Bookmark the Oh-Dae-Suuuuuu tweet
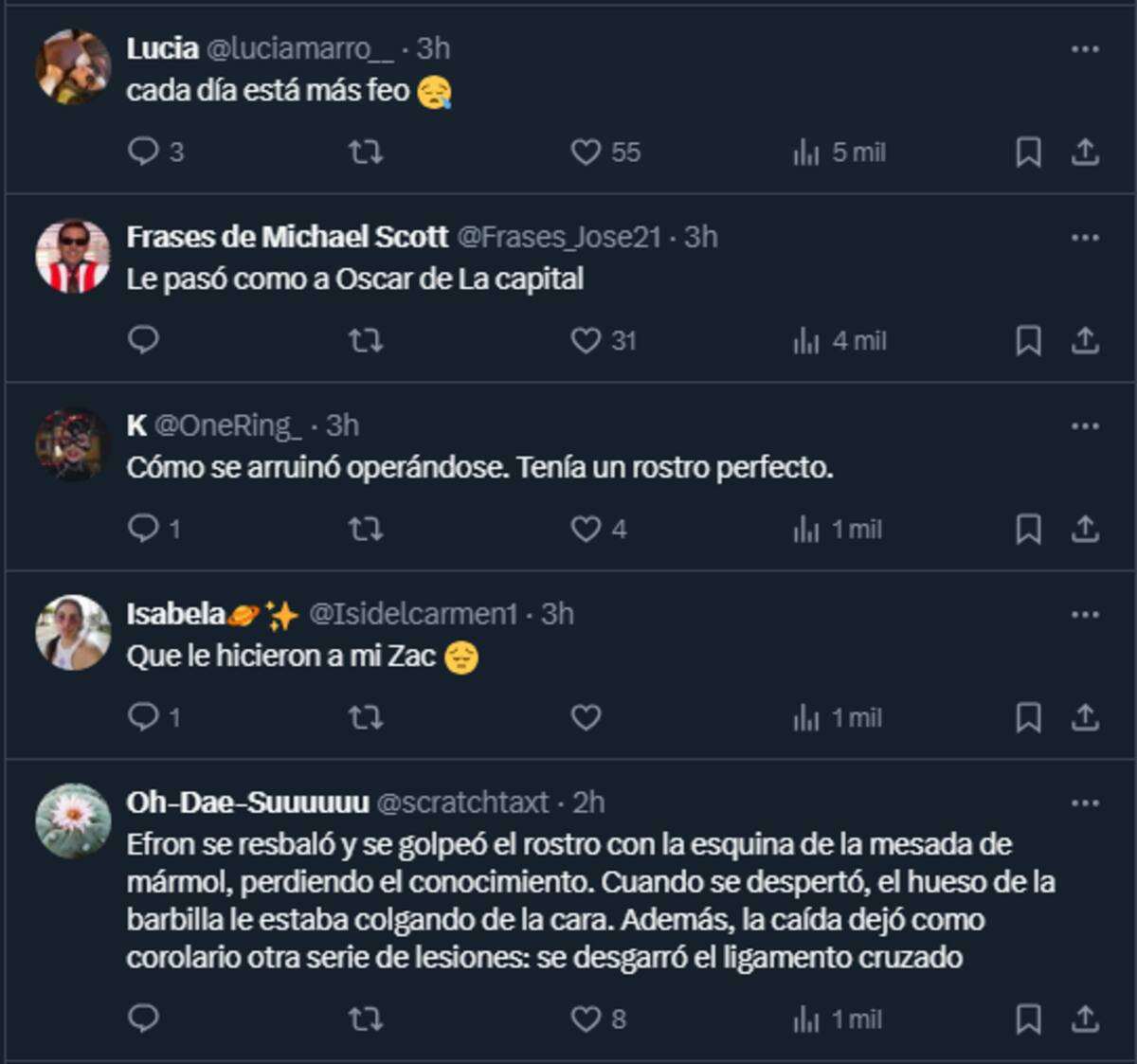1137x1064 pixels. click(1028, 1019)
